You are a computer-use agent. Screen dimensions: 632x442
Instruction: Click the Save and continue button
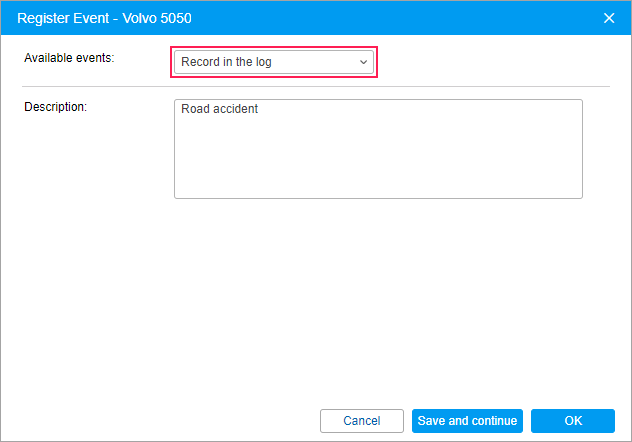[467, 421]
